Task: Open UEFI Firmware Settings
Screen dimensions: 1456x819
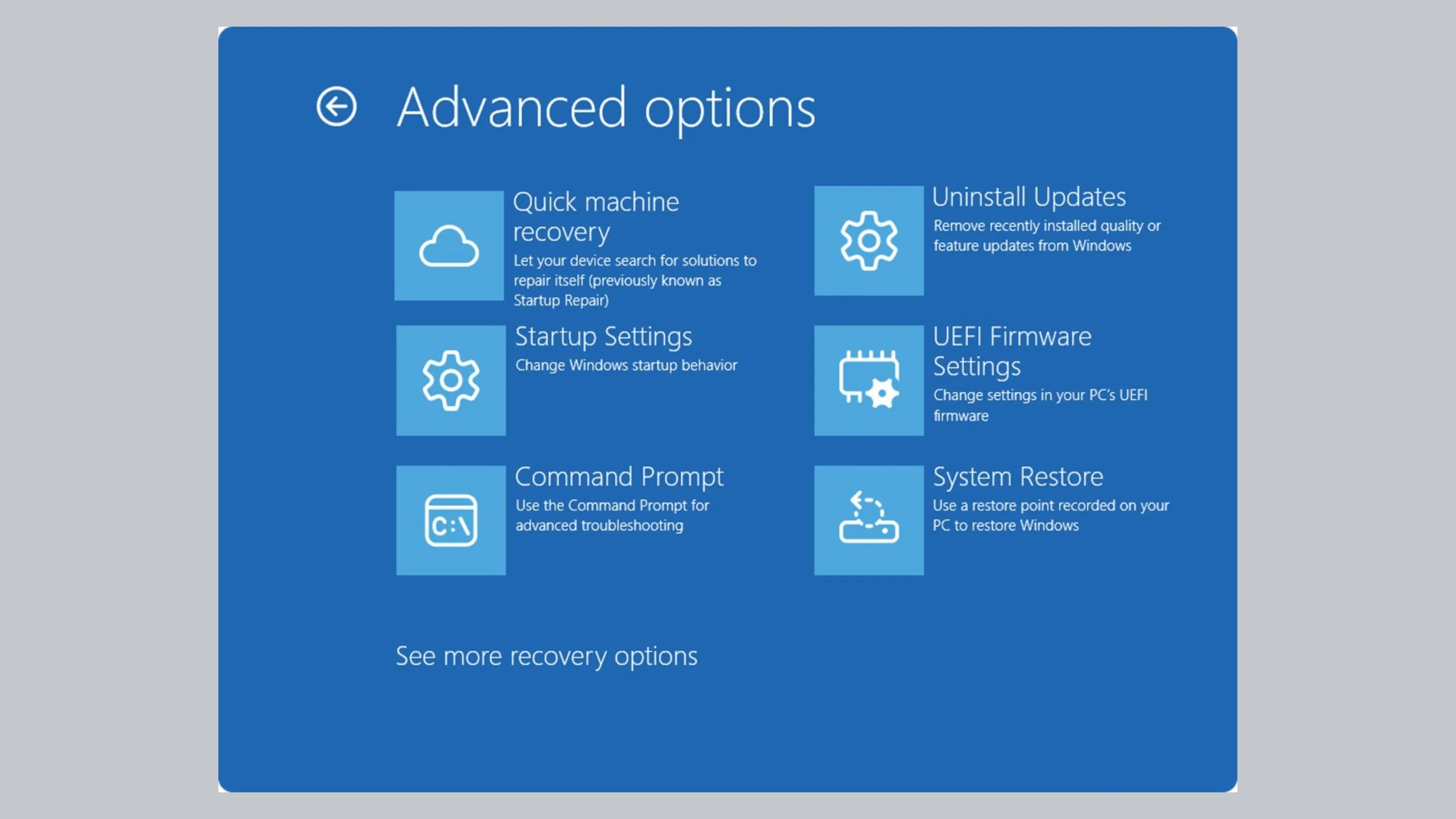Action: point(1012,351)
